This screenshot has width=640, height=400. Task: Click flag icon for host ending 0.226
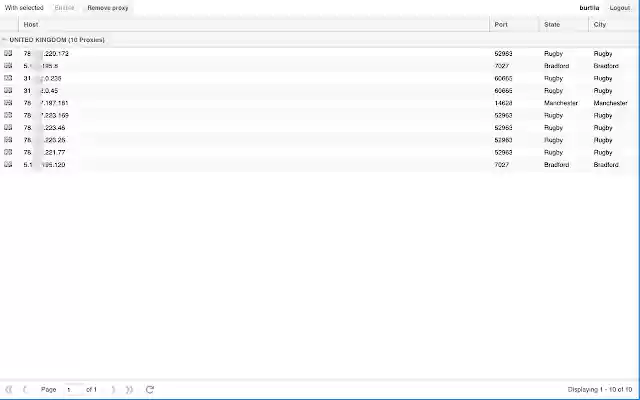tap(8, 78)
